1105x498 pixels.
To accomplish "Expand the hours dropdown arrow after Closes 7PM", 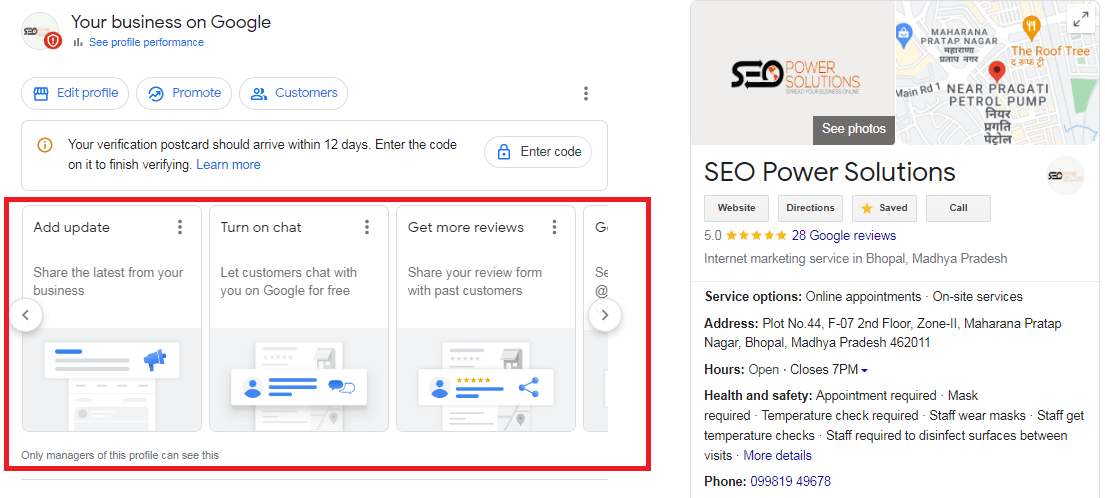I will (x=865, y=370).
